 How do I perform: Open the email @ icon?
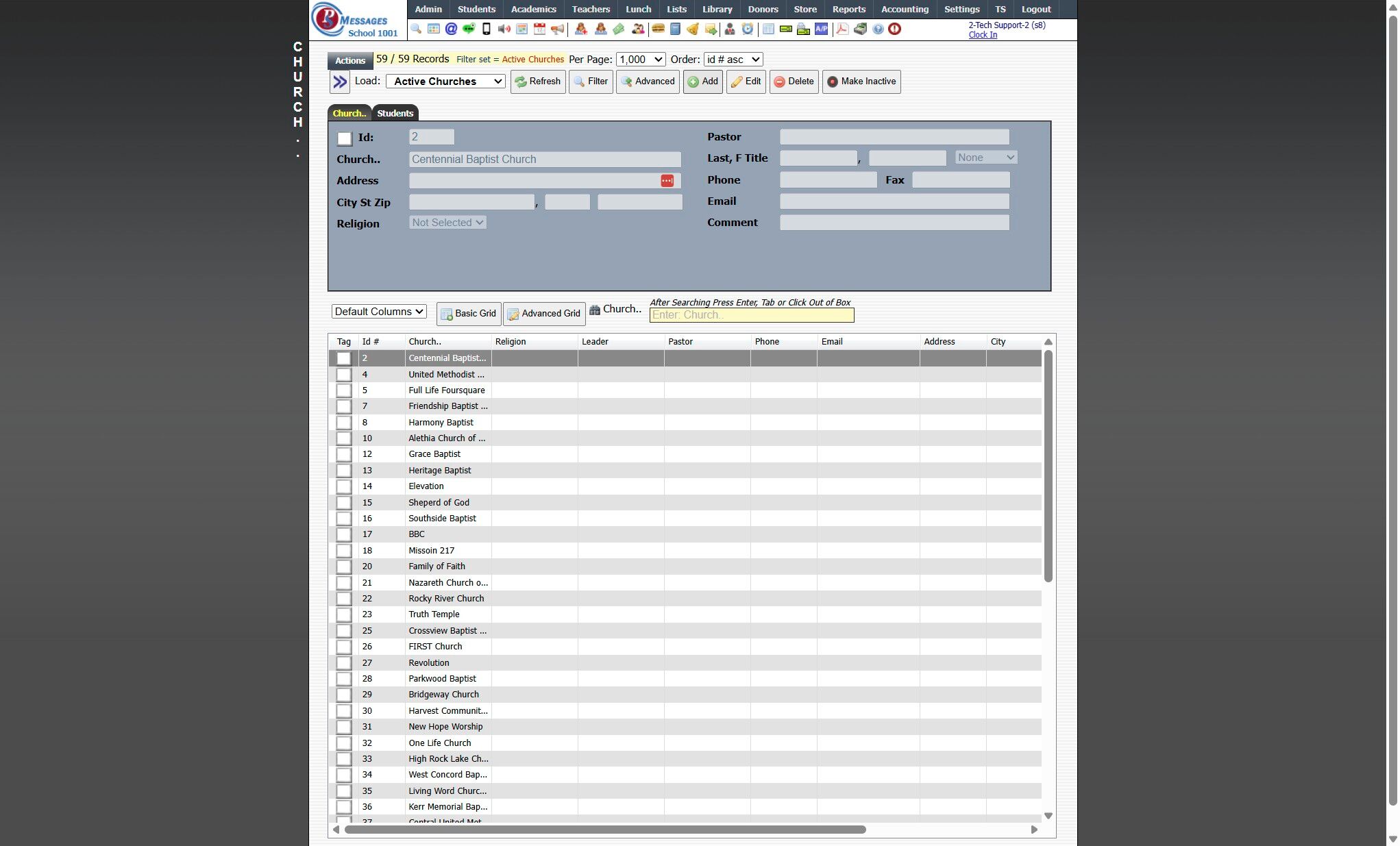(451, 29)
